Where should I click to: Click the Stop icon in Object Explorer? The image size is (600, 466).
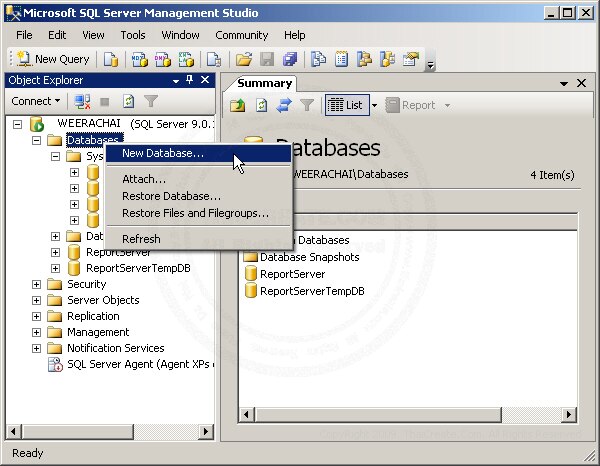[x=104, y=102]
